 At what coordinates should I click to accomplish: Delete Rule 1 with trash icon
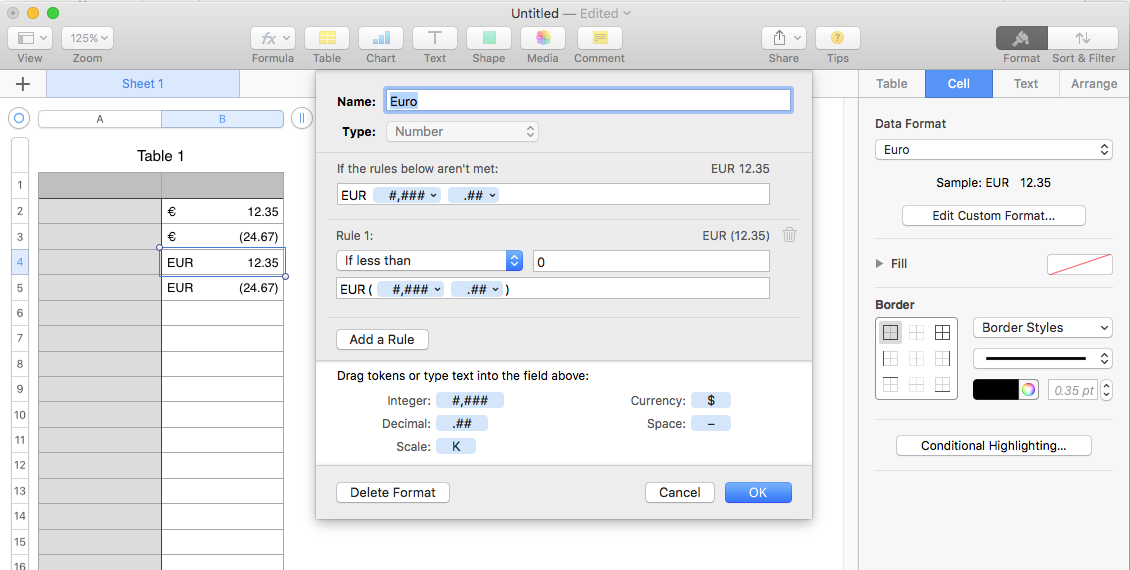click(x=790, y=235)
